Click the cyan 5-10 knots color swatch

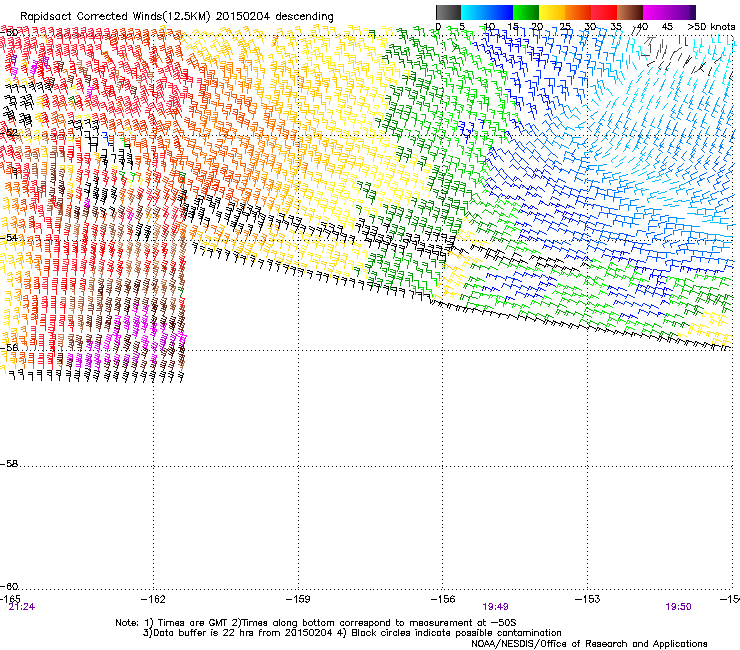tap(474, 12)
